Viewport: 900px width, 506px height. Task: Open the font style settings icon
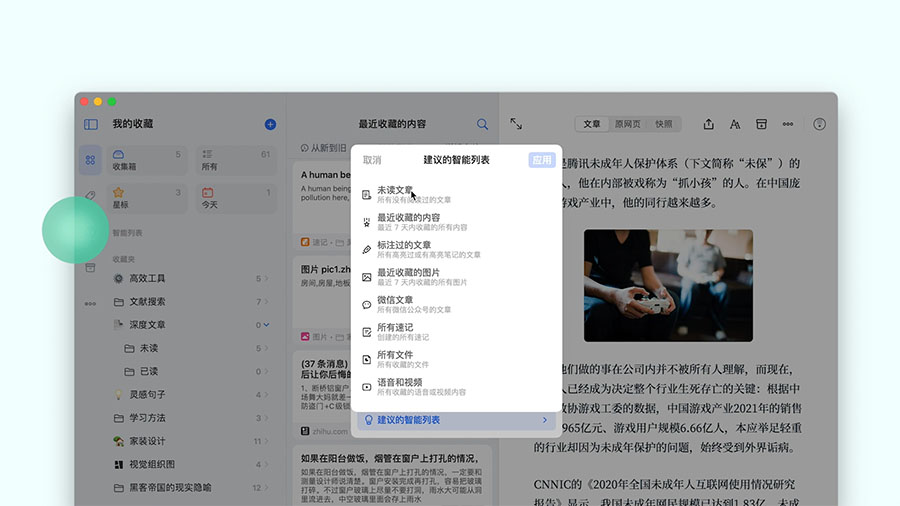735,124
